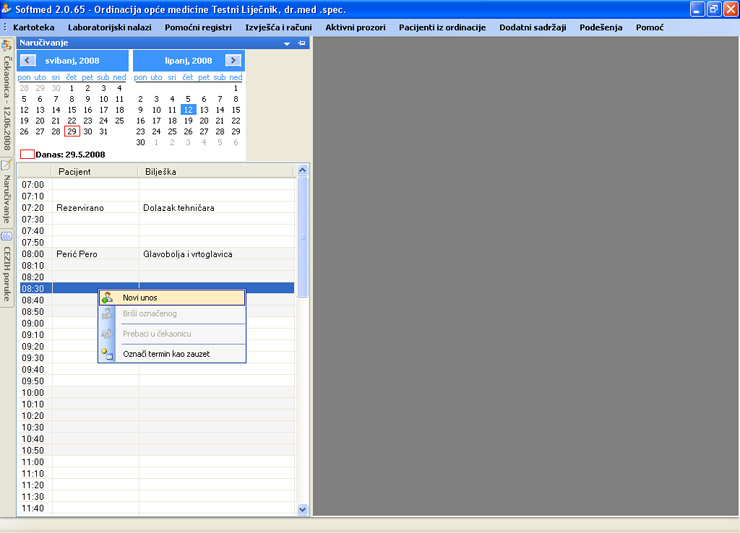Open the Laboratorijski nalazi menu
Screen dimensions: 740x533
click(110, 27)
